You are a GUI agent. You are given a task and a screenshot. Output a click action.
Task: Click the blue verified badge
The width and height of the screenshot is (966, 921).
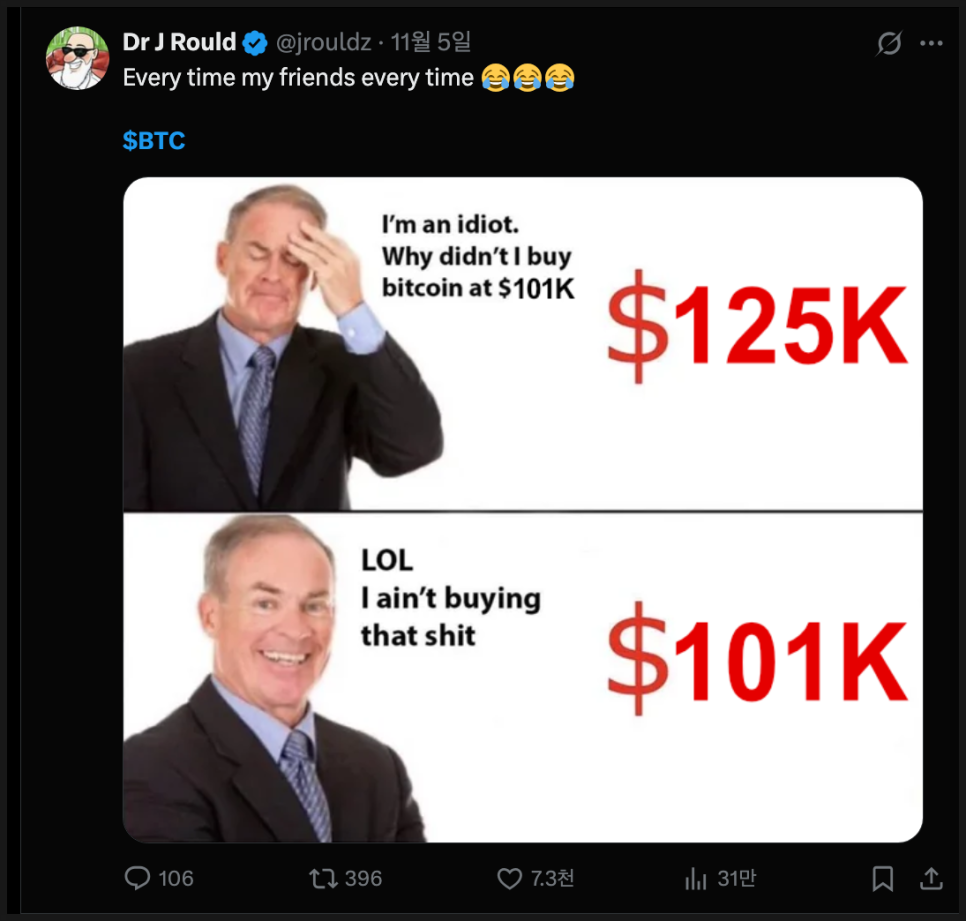[x=254, y=43]
